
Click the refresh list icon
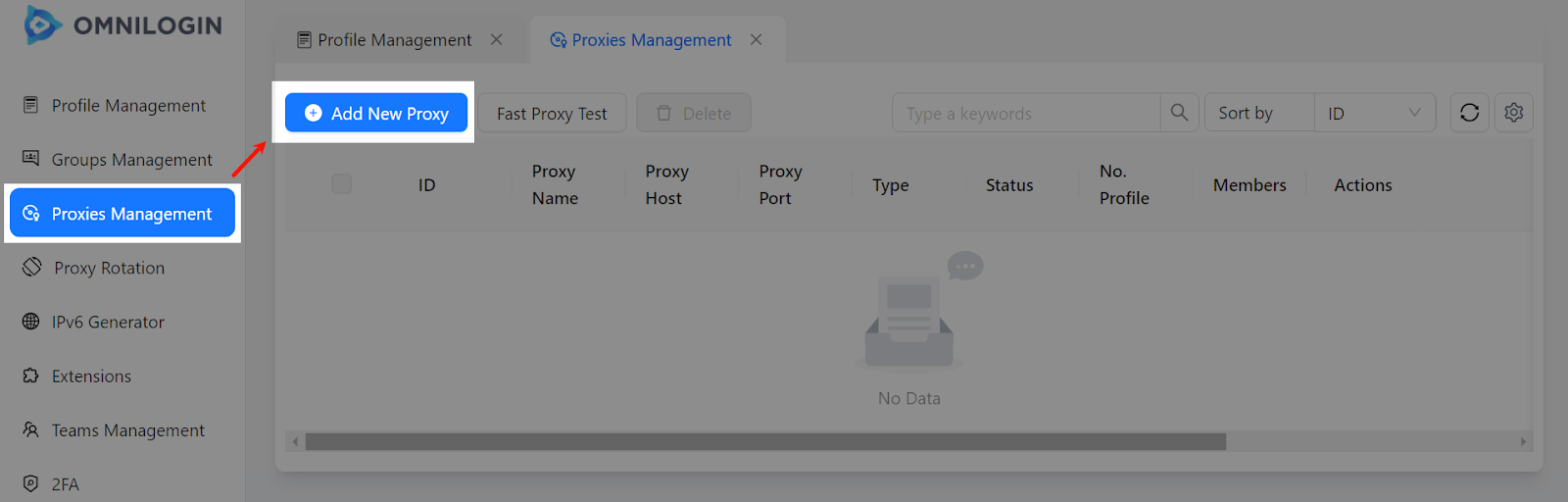coord(1469,113)
